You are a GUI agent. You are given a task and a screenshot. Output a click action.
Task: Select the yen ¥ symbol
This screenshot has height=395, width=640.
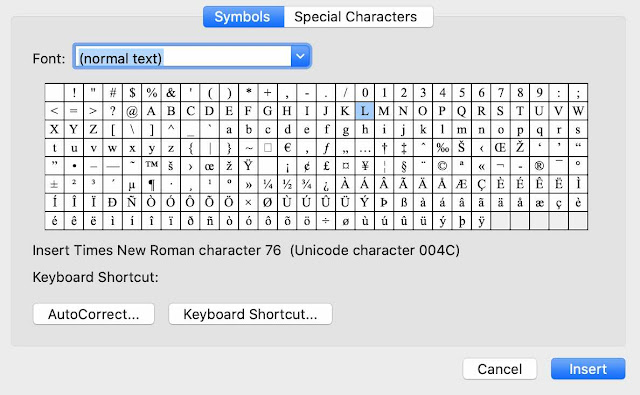365,166
